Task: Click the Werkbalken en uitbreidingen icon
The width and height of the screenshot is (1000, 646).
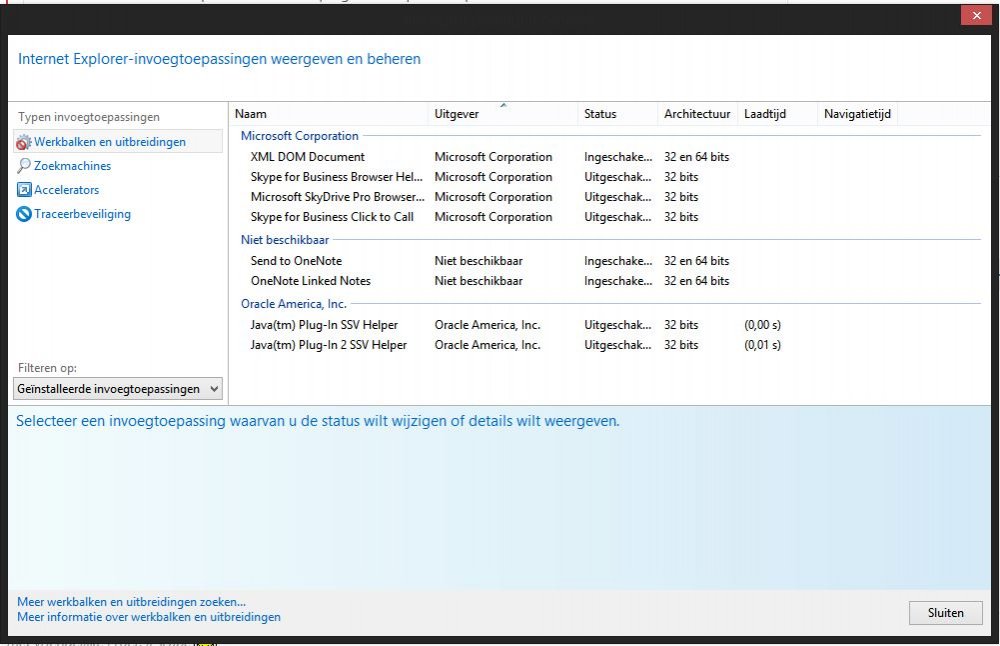Action: [24, 142]
